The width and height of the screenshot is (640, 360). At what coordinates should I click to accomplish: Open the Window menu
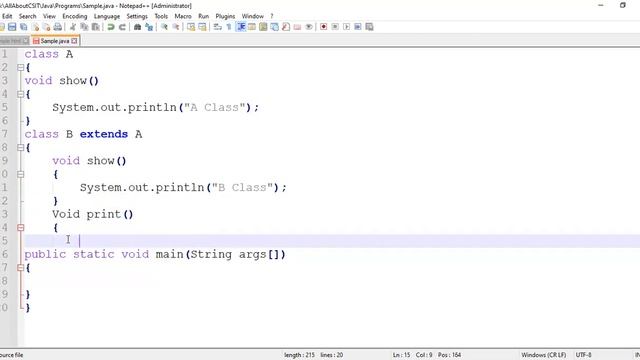(x=253, y=16)
